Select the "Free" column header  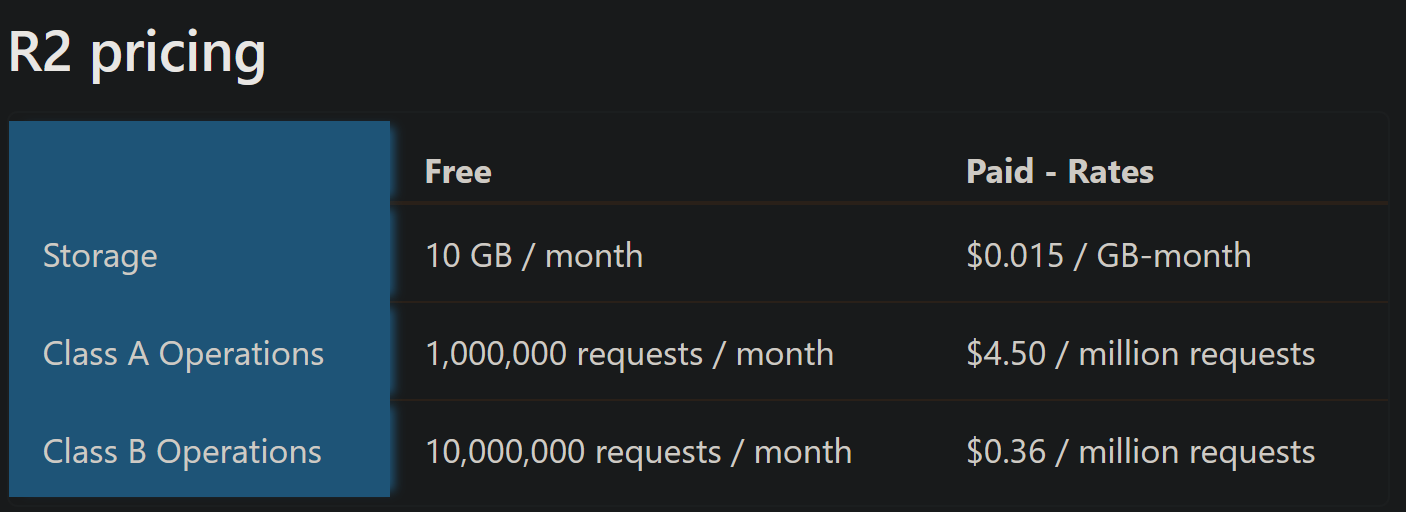[x=458, y=172]
